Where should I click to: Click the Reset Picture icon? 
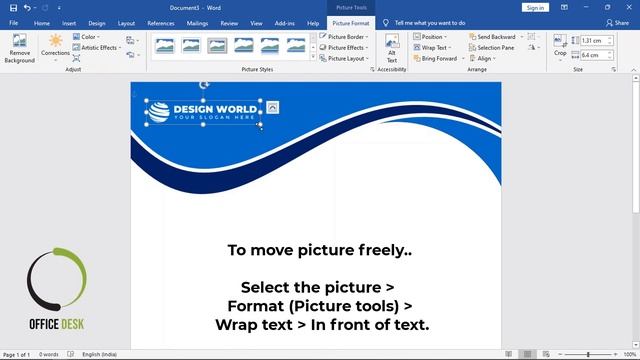tap(130, 55)
